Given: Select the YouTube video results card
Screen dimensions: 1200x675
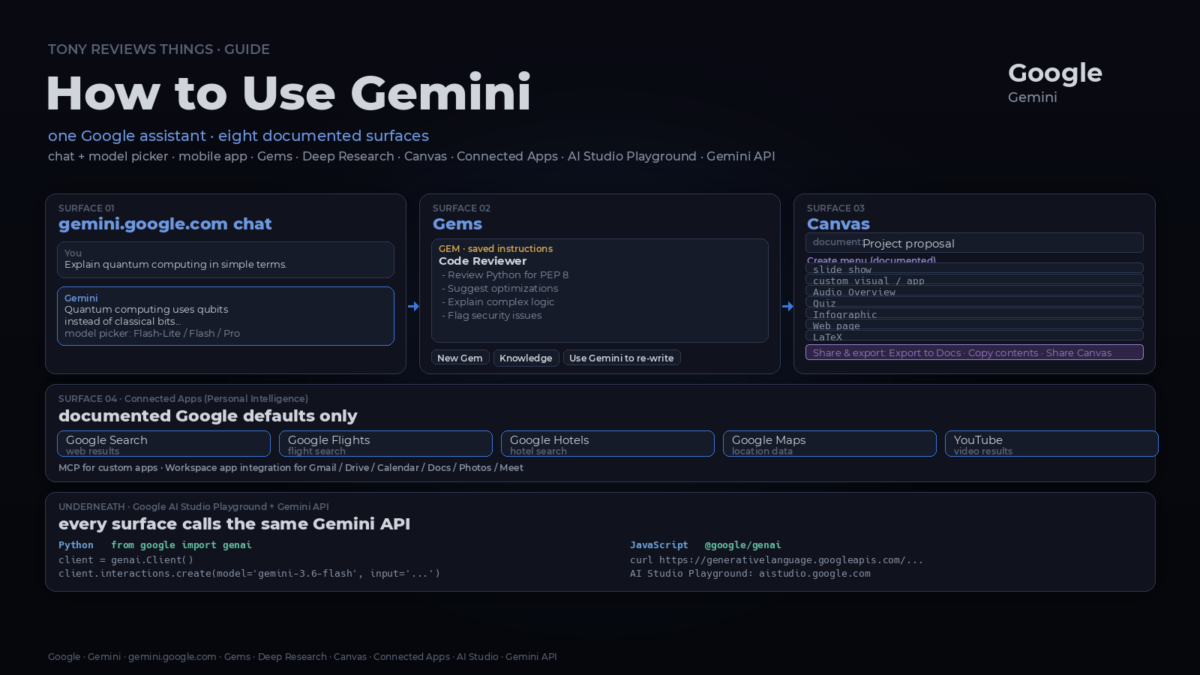Looking at the screenshot, I should (x=1052, y=444).
